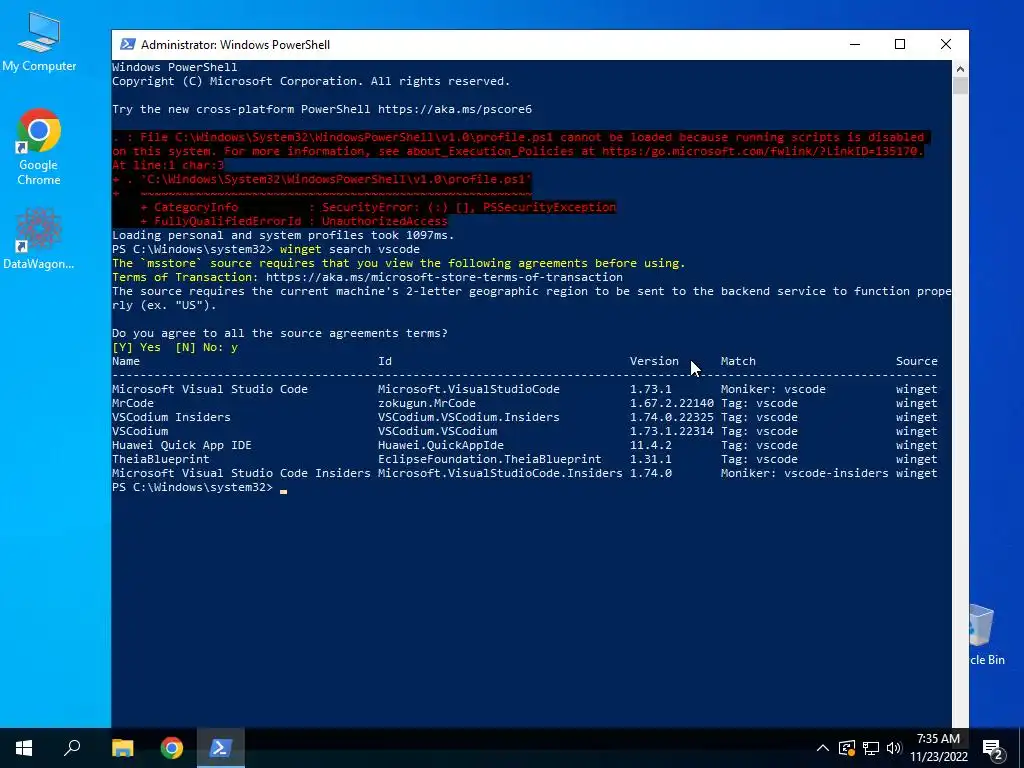Click the PowerShell icon in title bar

click(x=128, y=44)
